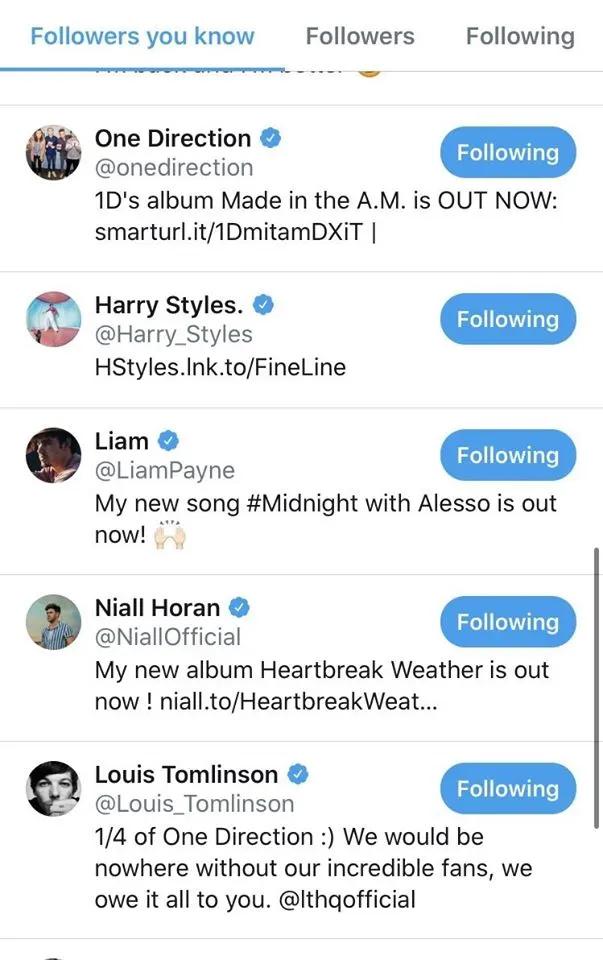Tap Niall Horan's profile photo

53,622
